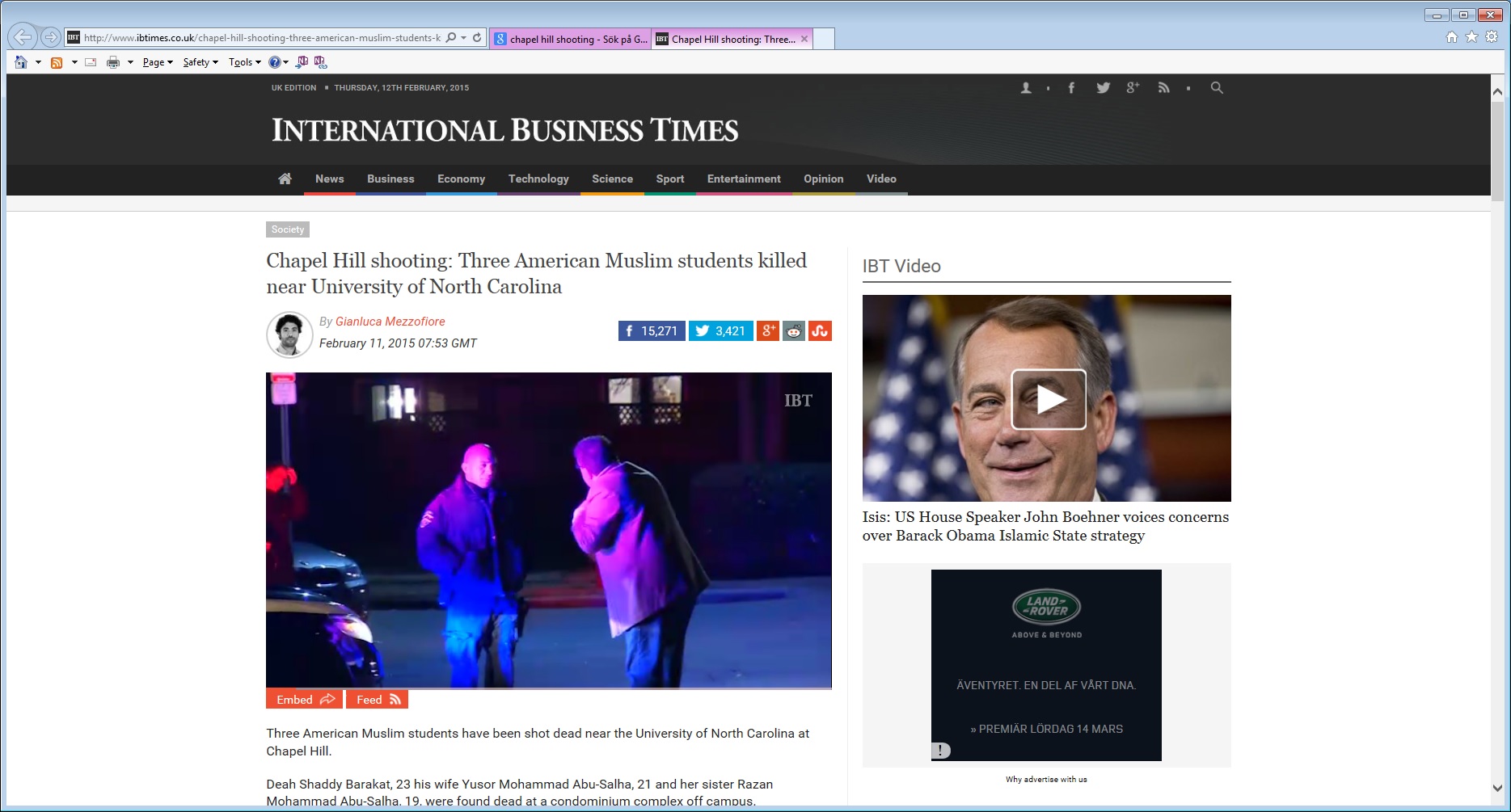Open the Technology navigation section
The height and width of the screenshot is (812, 1511).
538,179
